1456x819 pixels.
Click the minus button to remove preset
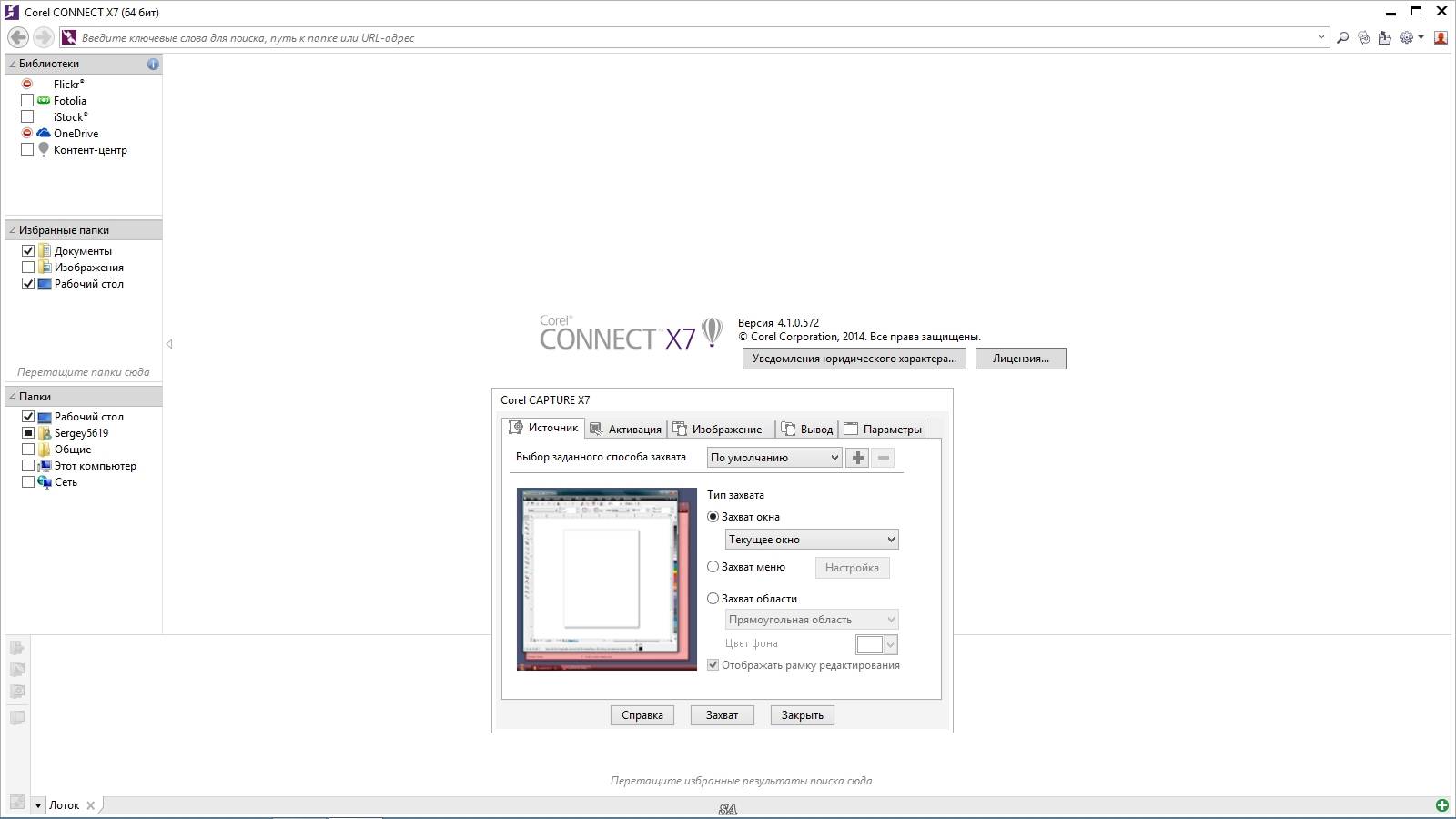pos(883,458)
